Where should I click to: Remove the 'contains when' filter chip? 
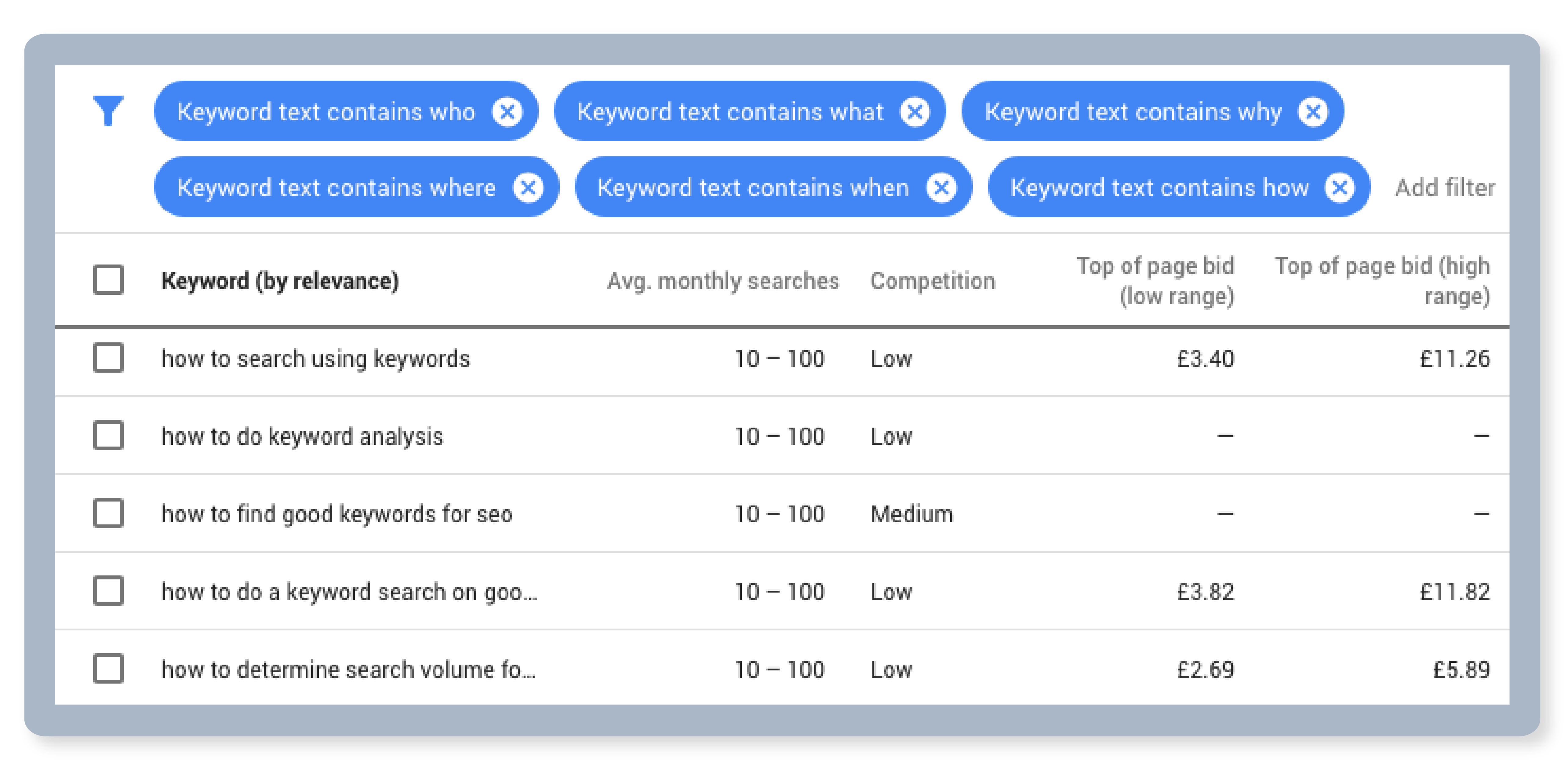(941, 188)
